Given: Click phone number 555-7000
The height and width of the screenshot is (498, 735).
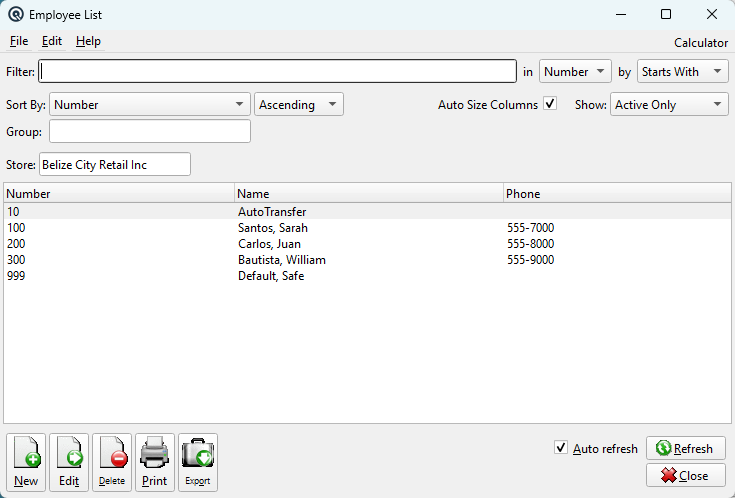Looking at the screenshot, I should [x=530, y=228].
